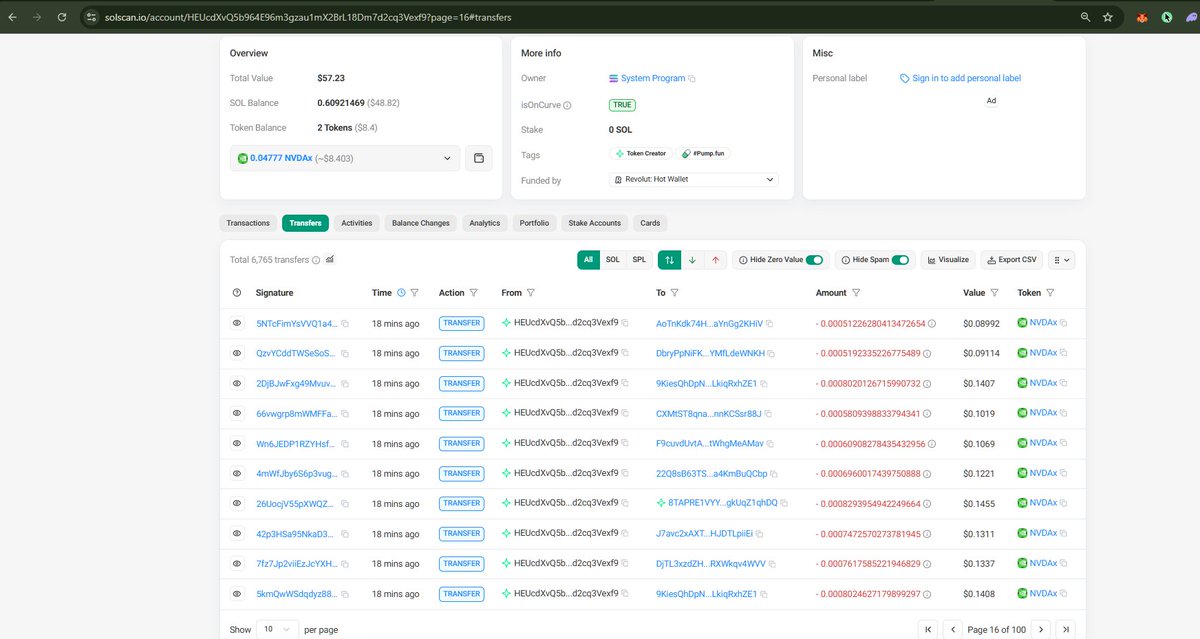Open the chart icon next to total transfers

click(330, 259)
